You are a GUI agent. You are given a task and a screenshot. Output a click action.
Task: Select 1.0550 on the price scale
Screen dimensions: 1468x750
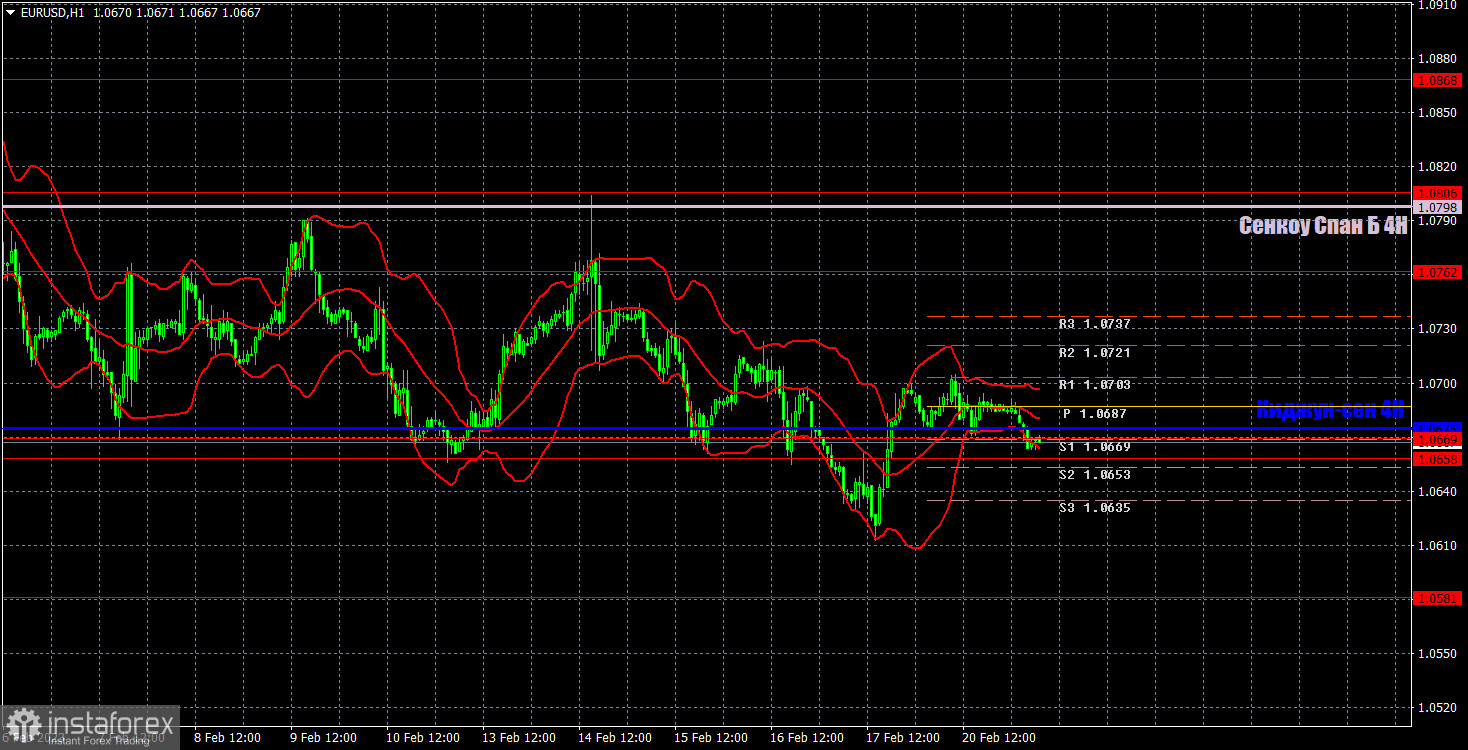point(1438,653)
